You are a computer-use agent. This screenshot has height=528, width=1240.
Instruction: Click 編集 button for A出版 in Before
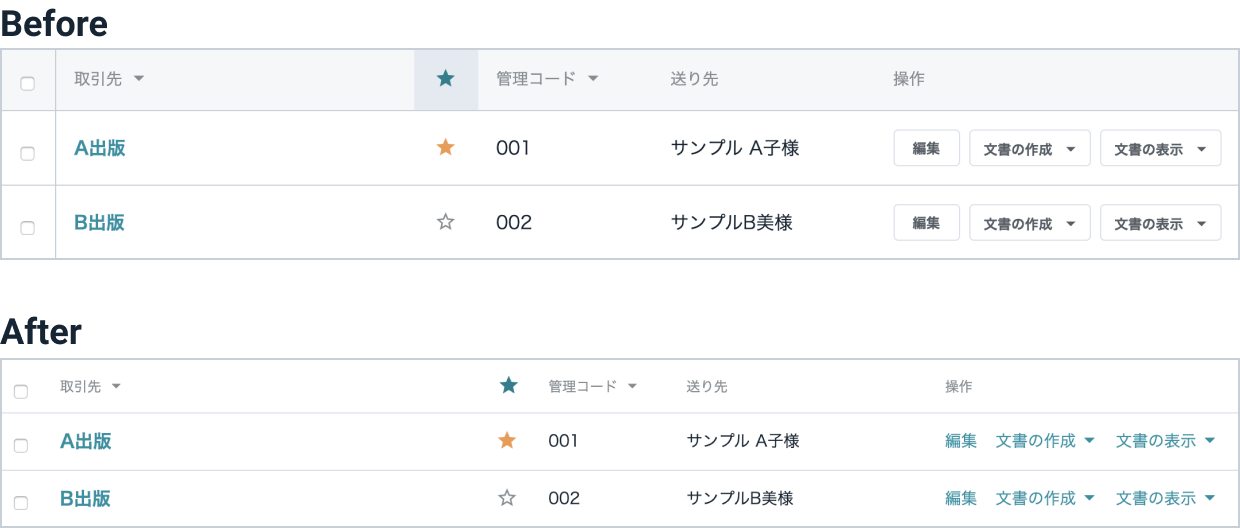(x=927, y=148)
